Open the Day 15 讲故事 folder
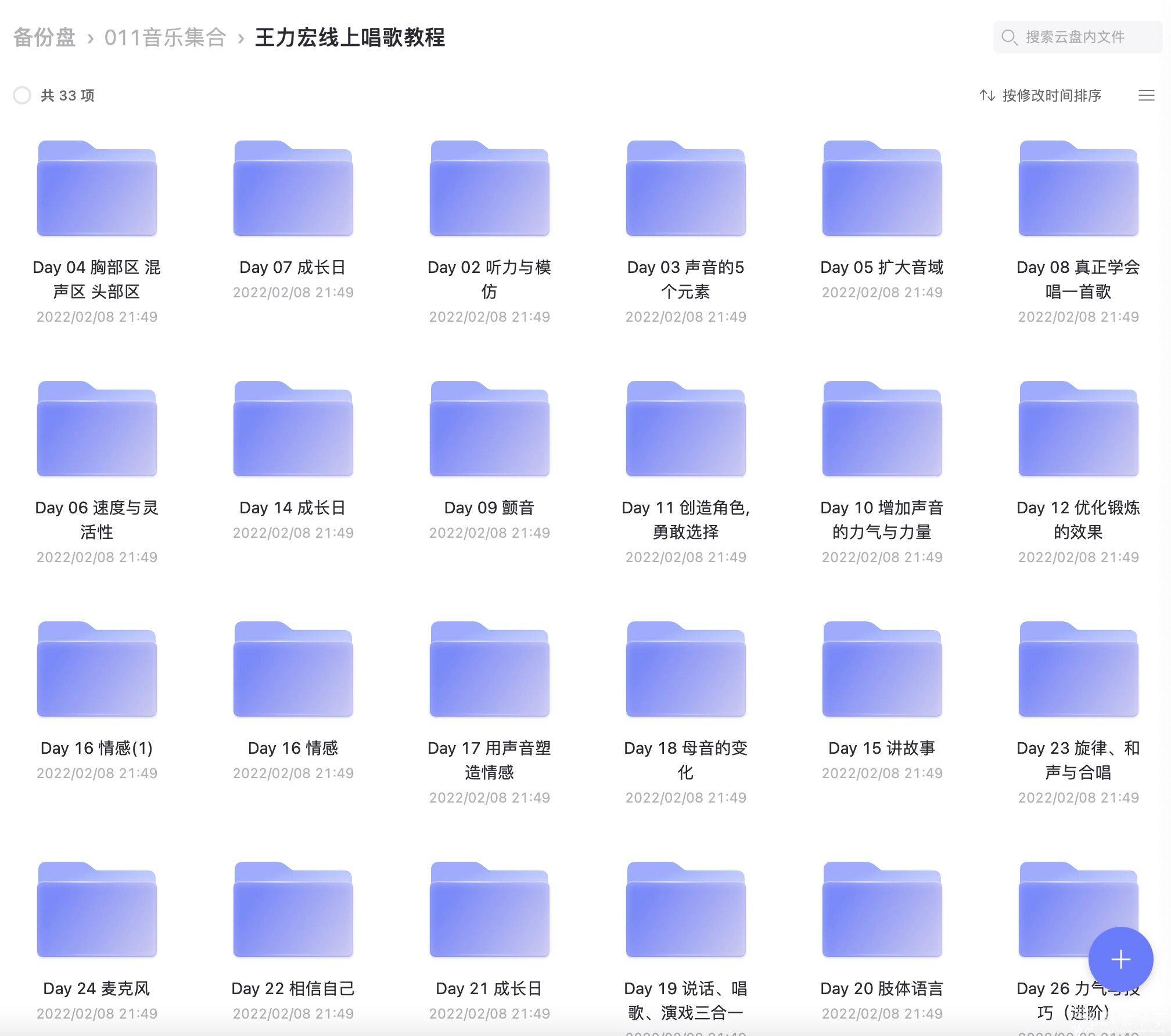This screenshot has height=1036, width=1171. click(882, 670)
